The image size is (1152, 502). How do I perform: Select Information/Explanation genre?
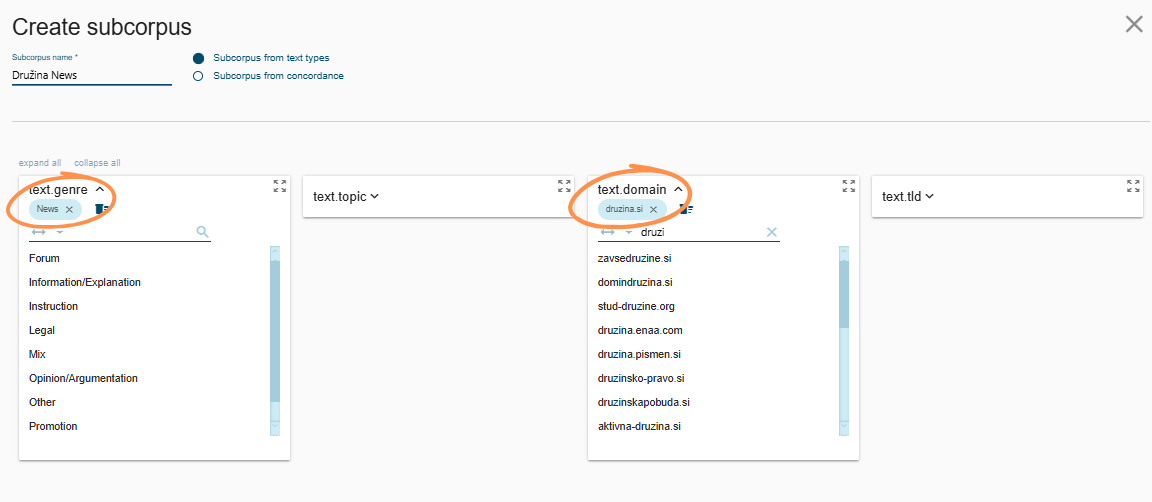click(x=84, y=282)
